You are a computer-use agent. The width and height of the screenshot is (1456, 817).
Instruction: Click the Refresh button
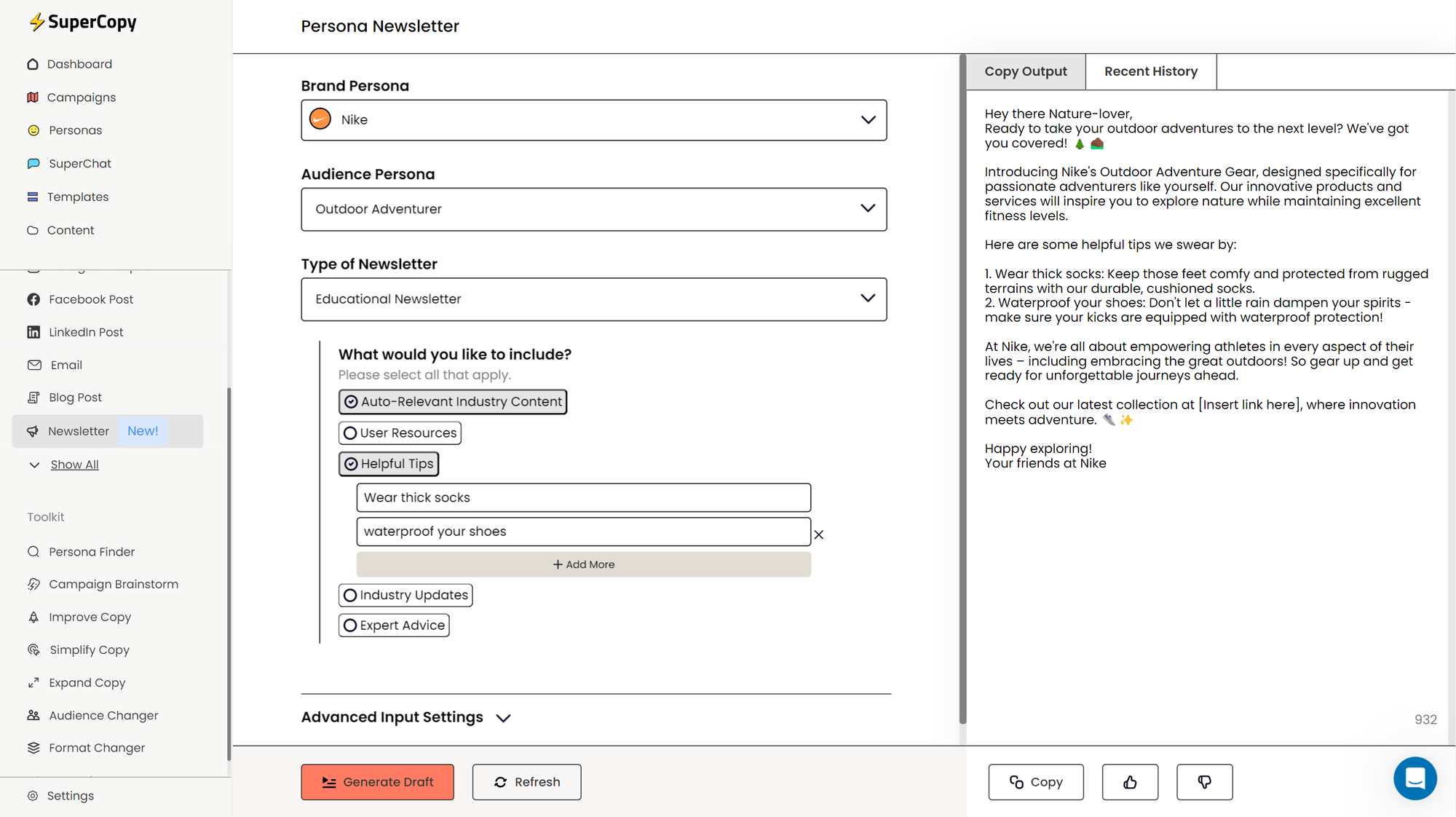(x=526, y=781)
